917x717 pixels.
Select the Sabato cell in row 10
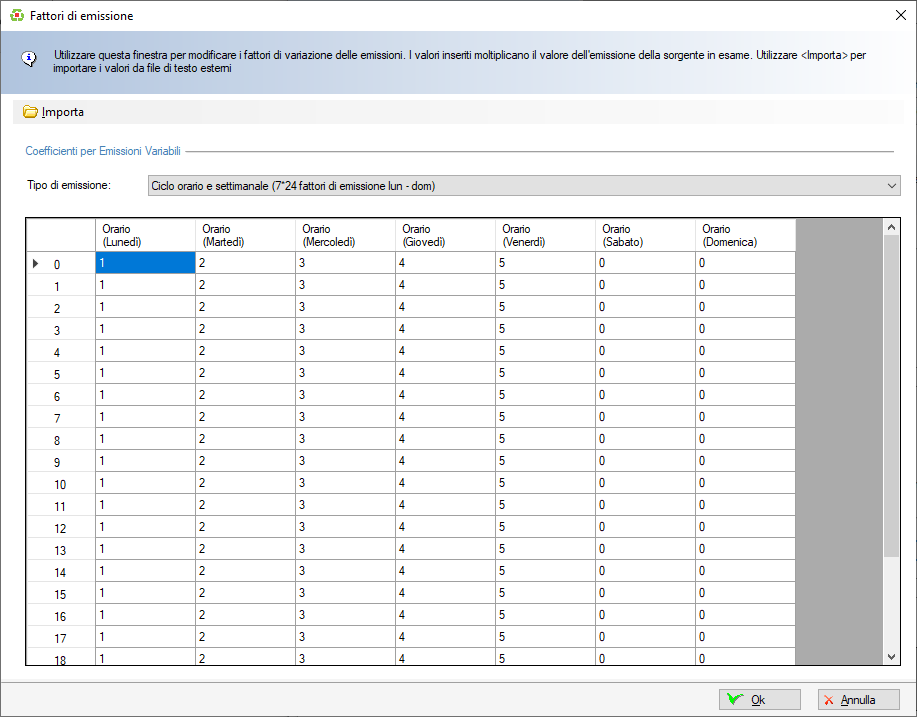pos(644,483)
